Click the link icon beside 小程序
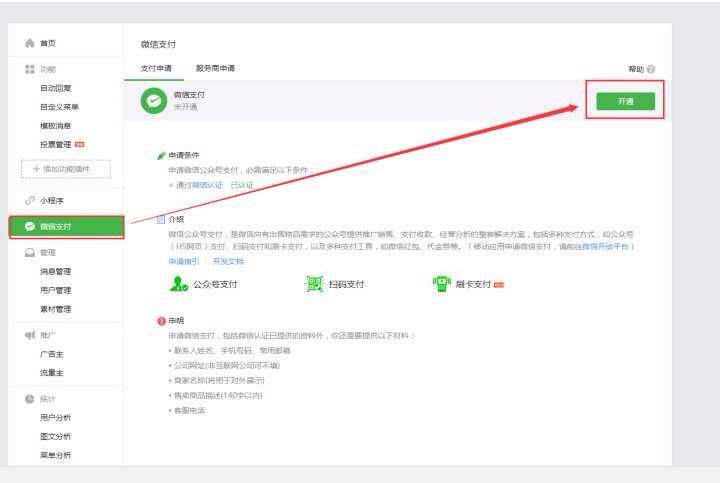Screen dimensions: 720x483 point(30,201)
